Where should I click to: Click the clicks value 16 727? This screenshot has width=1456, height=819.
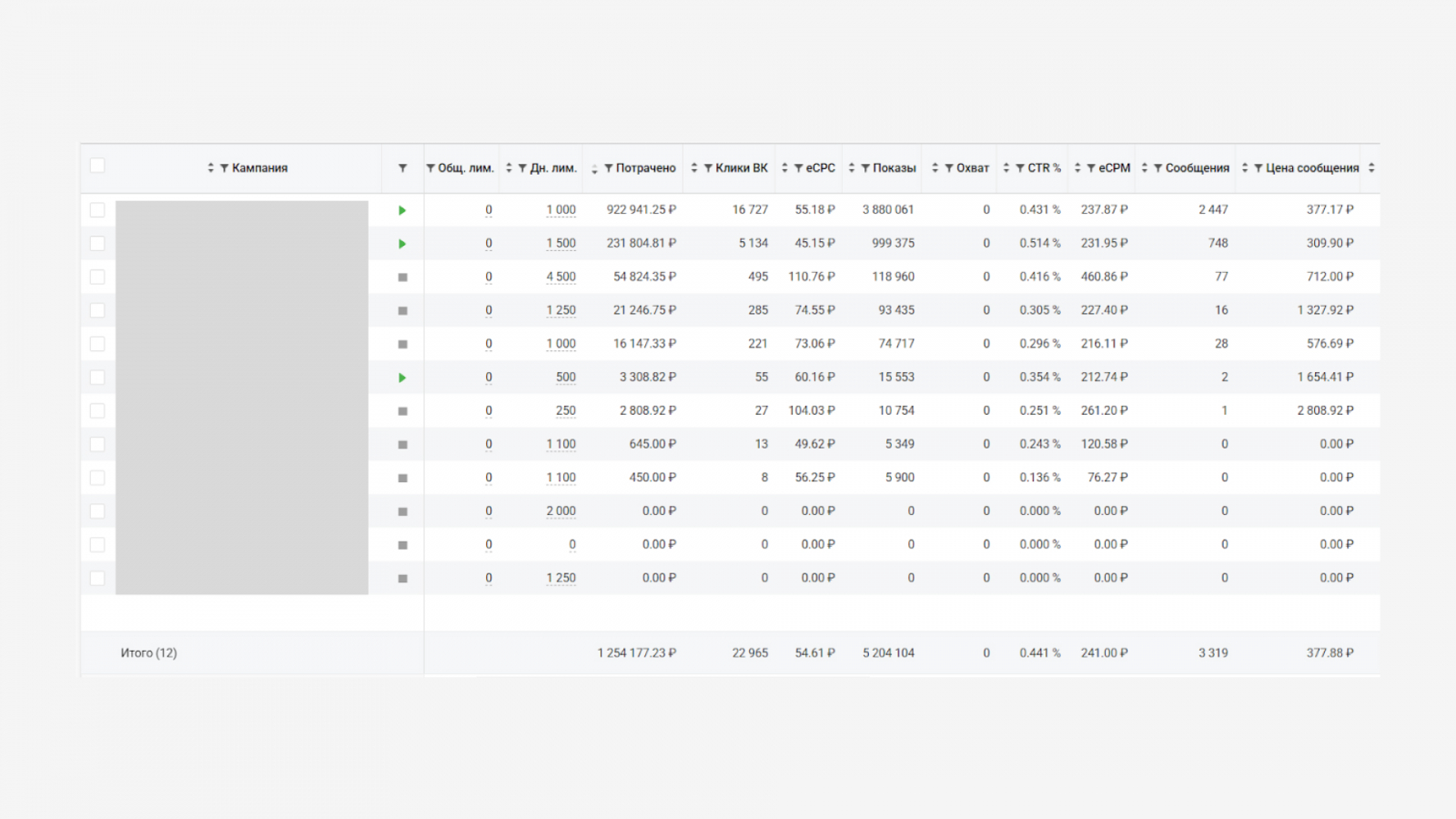point(751,210)
